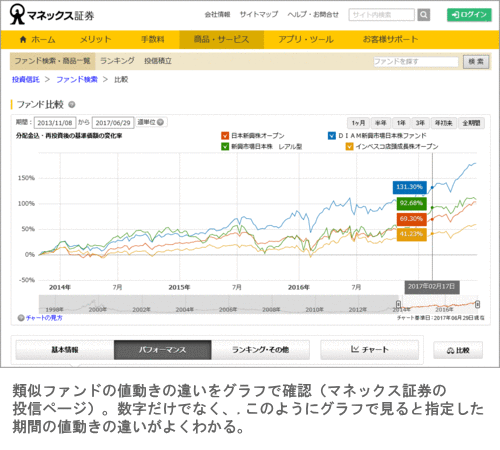Viewport: 500px width, 450px height.
Task: Click the start date field 2013/11/08
Action: point(55,123)
